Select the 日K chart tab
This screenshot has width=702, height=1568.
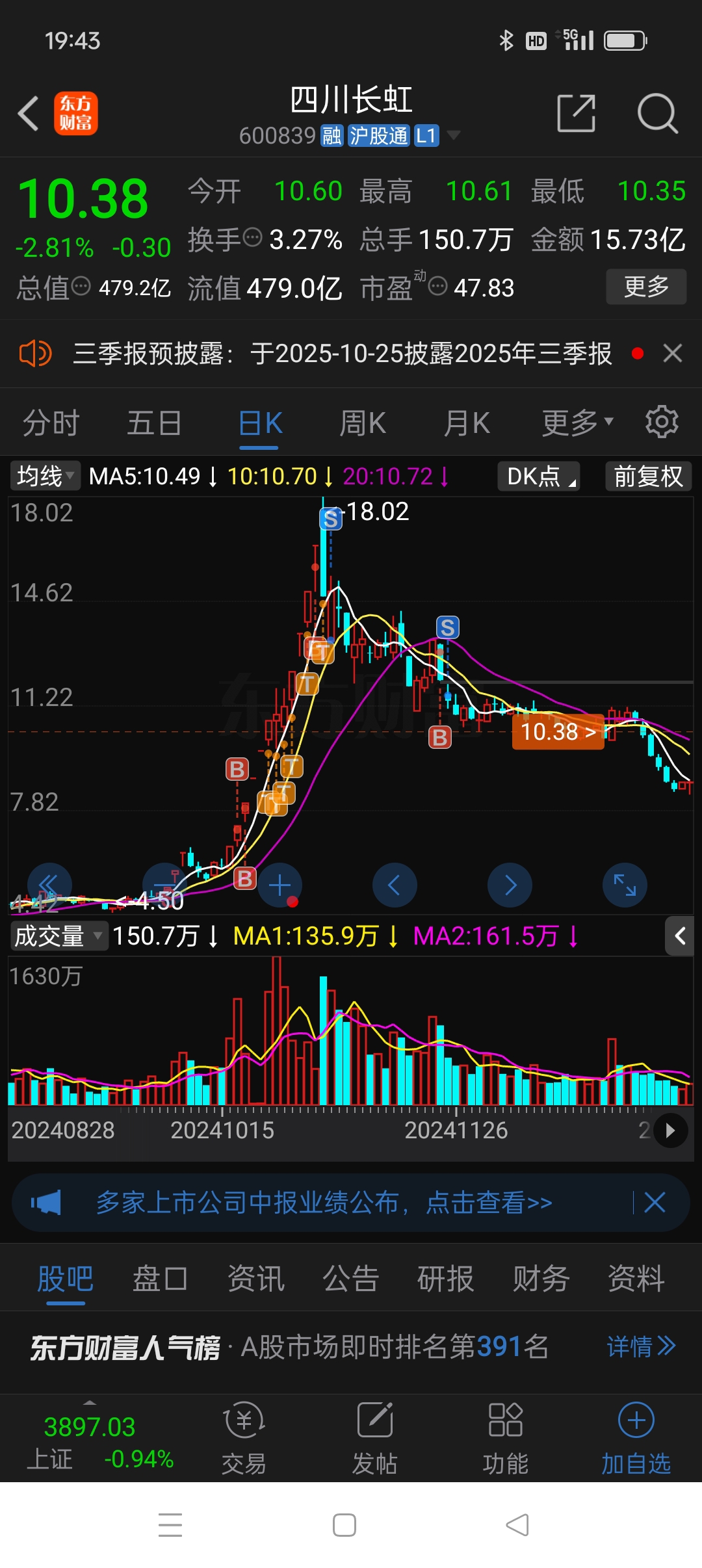(x=260, y=423)
